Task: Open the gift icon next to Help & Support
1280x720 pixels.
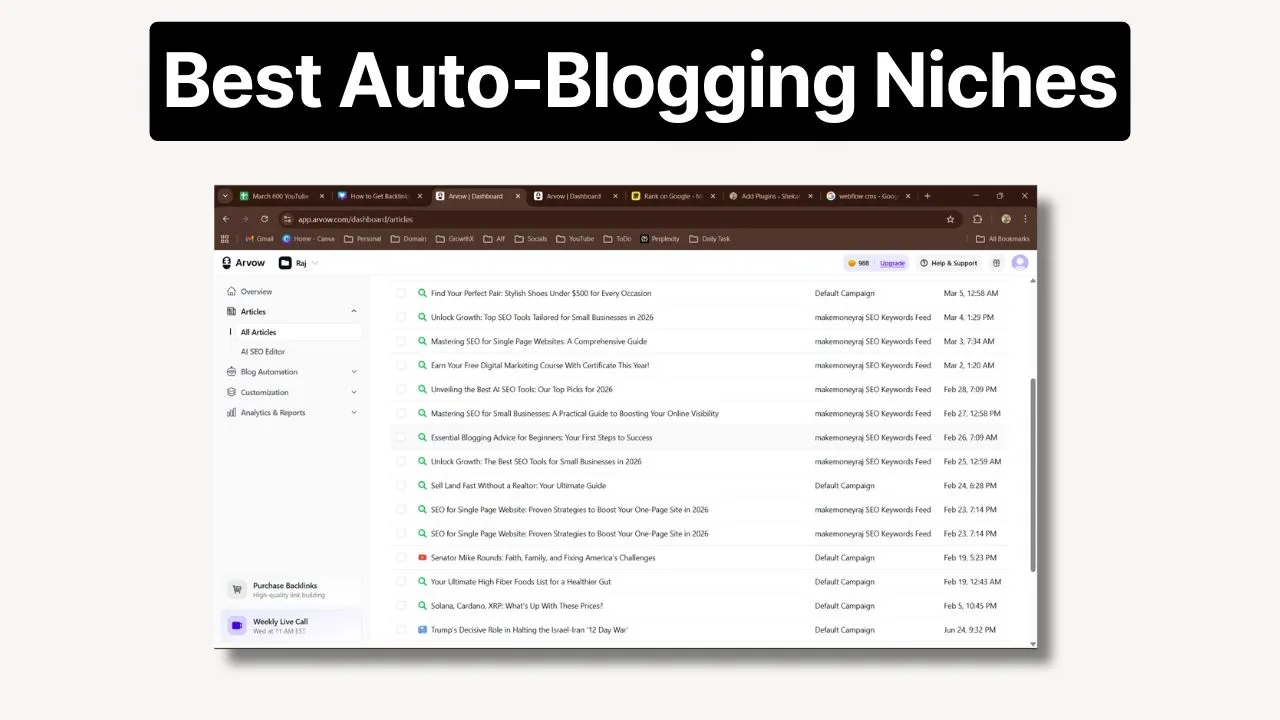Action: pyautogui.click(x=996, y=263)
